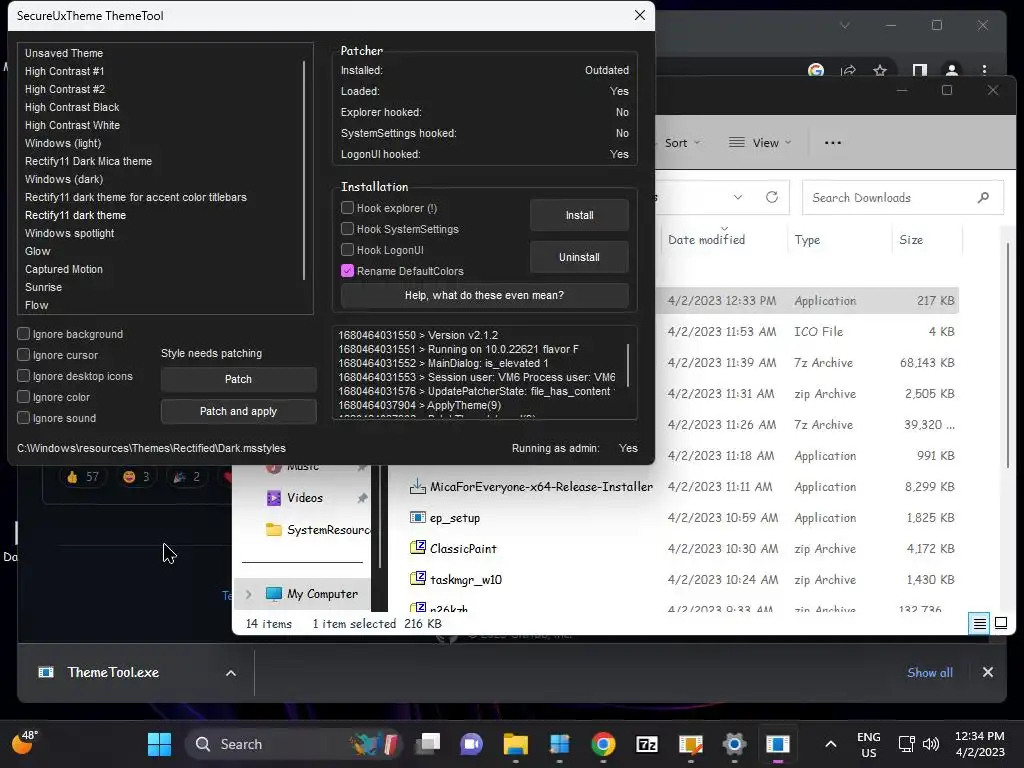Select the taskmgr_w10 zip archive
1024x768 pixels.
click(x=466, y=580)
